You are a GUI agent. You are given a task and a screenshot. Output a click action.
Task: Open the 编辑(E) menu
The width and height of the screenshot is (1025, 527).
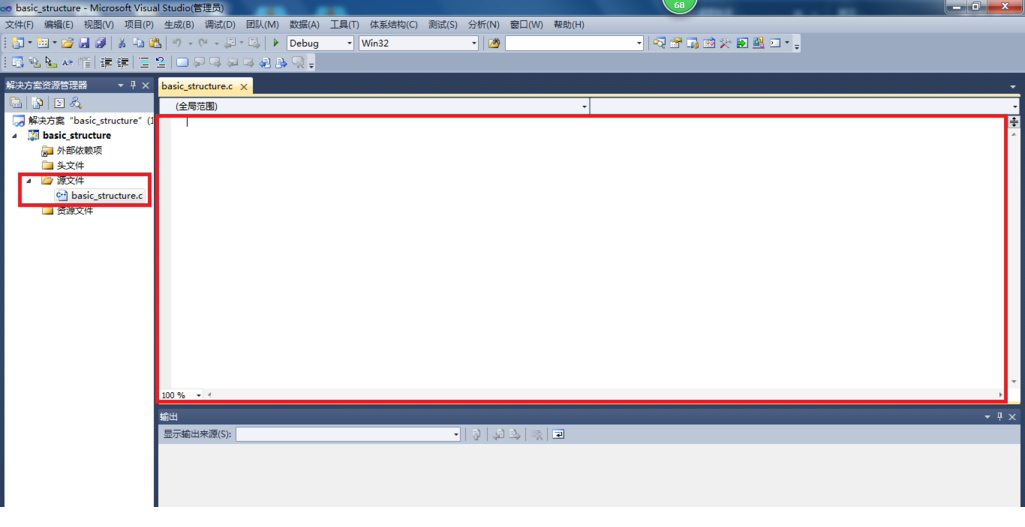(x=59, y=24)
